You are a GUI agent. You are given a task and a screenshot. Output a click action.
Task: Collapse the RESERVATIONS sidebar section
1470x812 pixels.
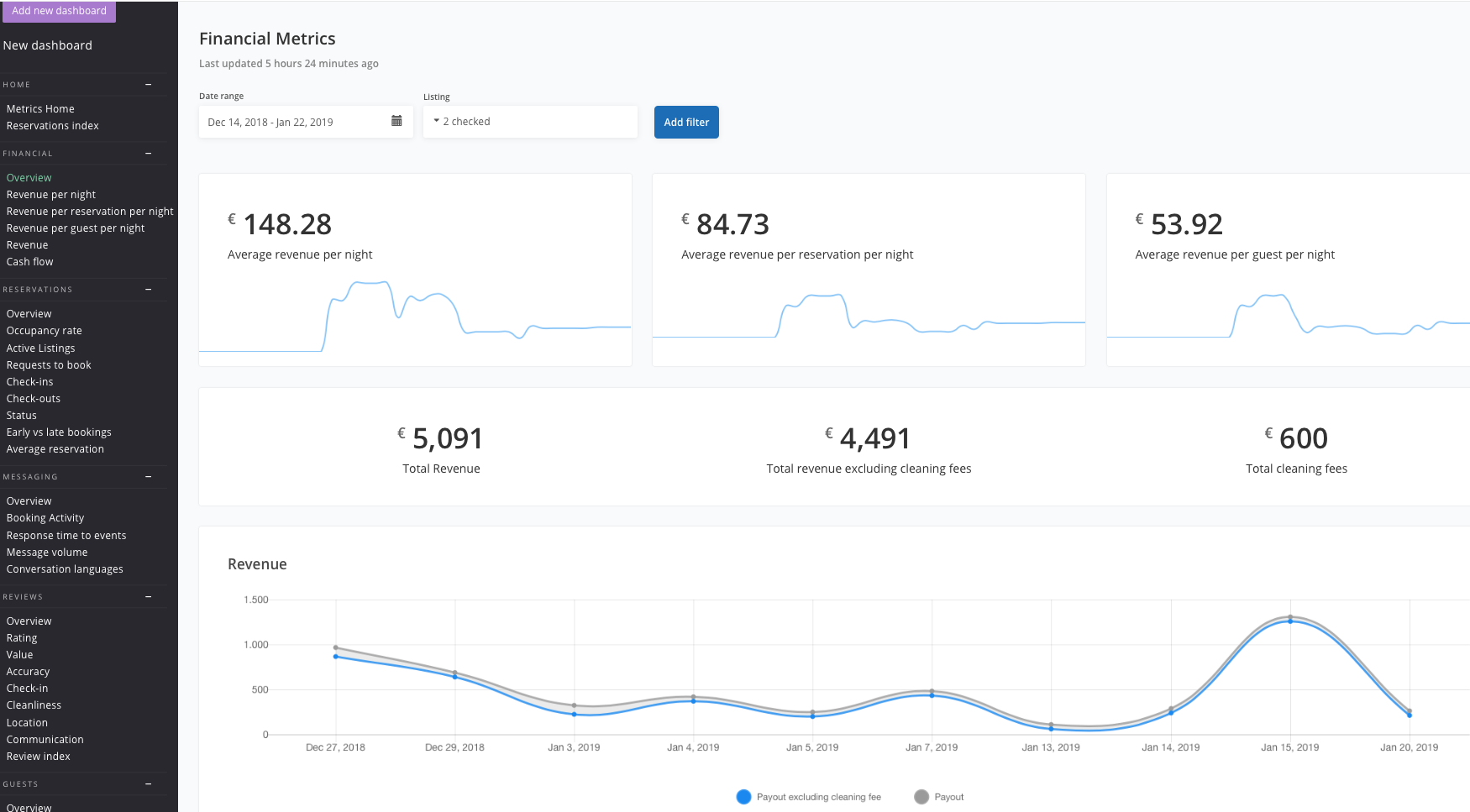(x=149, y=290)
